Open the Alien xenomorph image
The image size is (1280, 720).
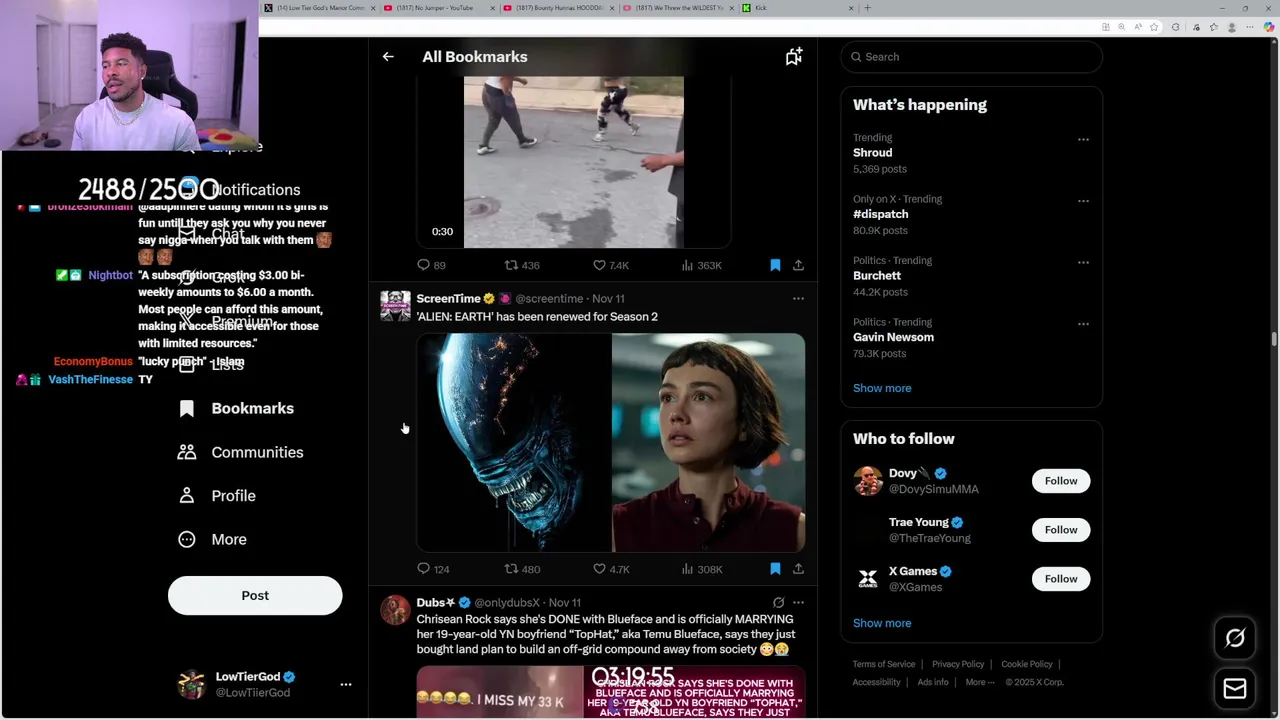(513, 443)
